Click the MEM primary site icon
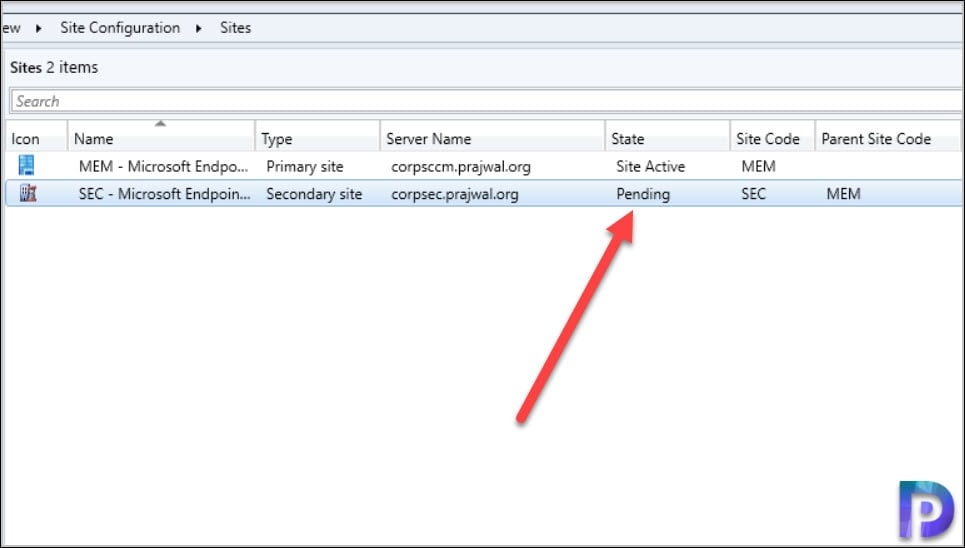Image resolution: width=965 pixels, height=548 pixels. tap(26, 165)
